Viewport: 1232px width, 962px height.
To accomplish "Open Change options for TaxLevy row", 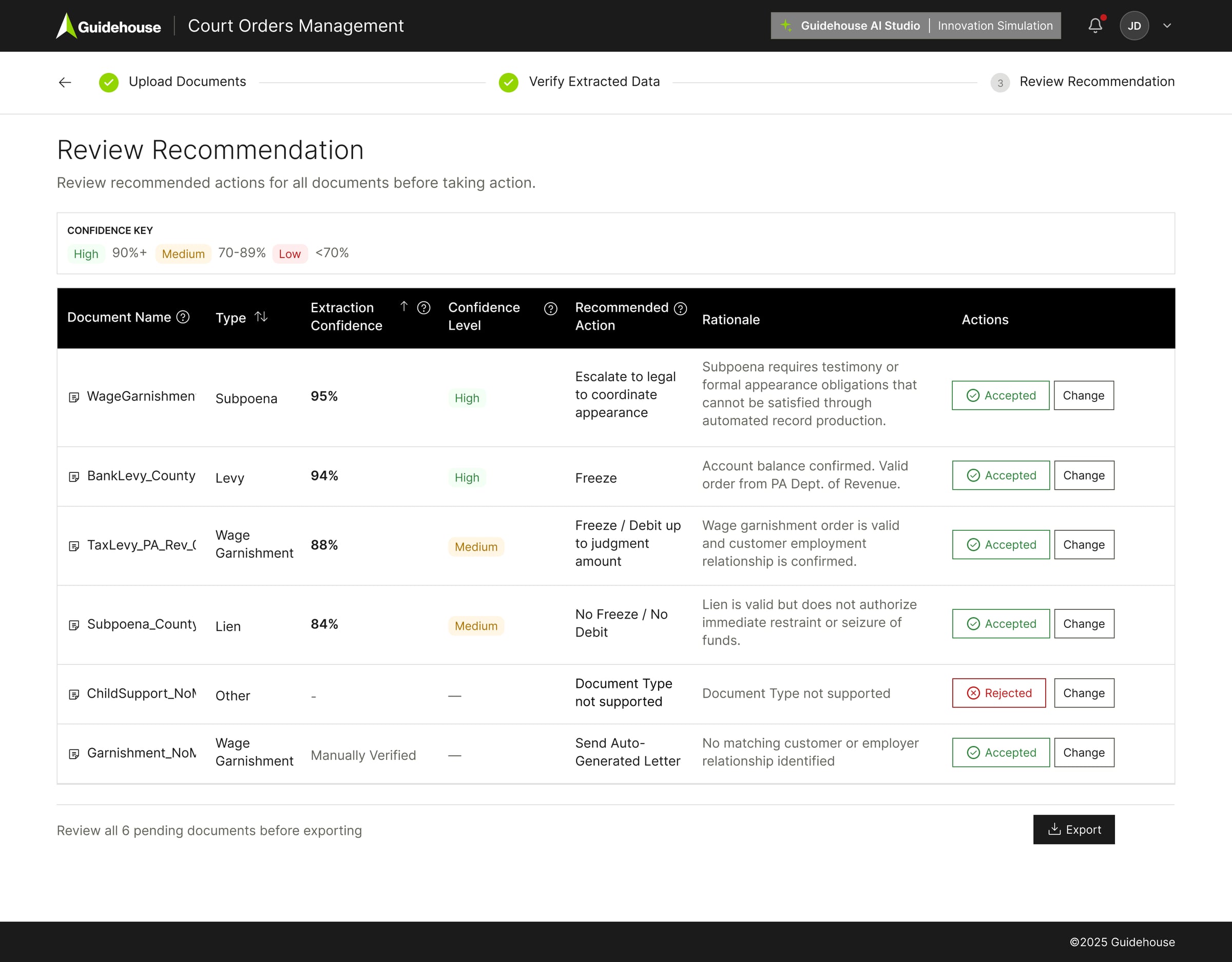I will 1084,545.
